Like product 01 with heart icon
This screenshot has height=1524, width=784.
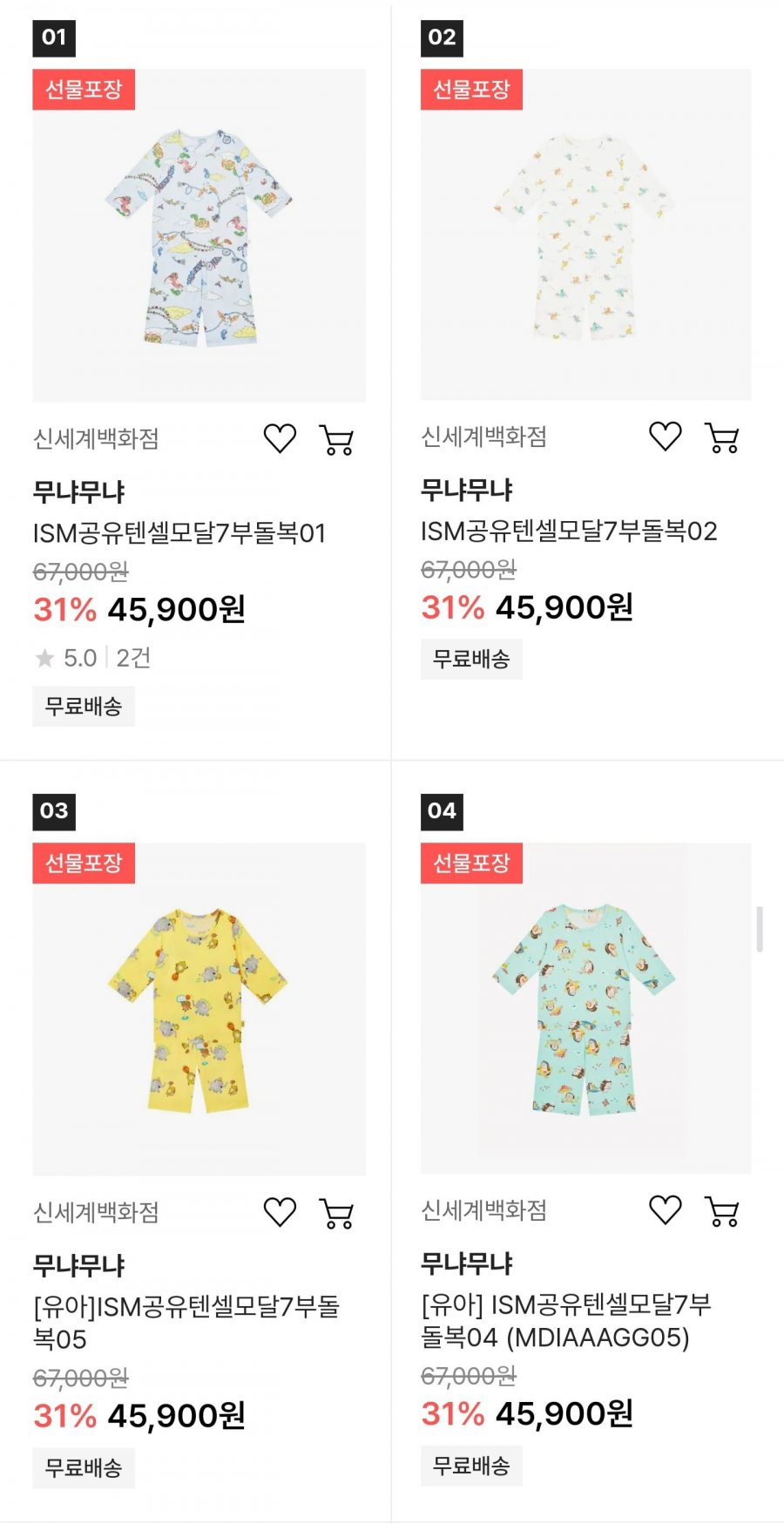click(280, 439)
